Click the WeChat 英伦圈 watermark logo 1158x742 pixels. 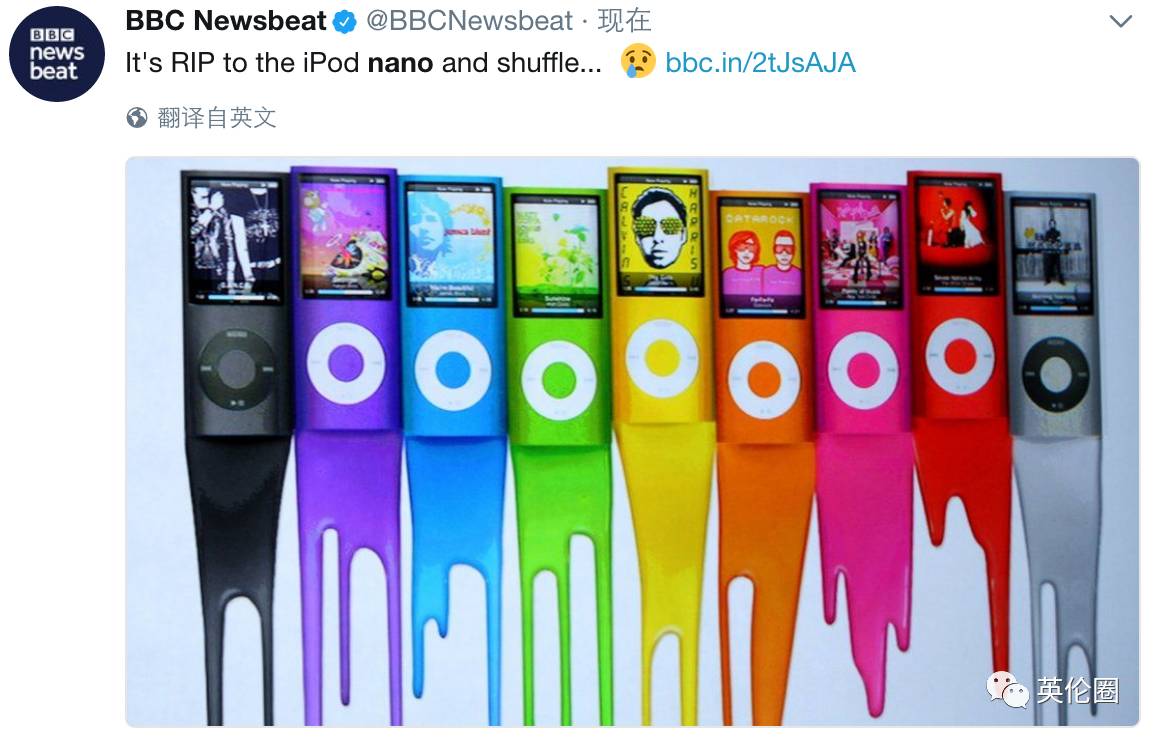[1053, 690]
